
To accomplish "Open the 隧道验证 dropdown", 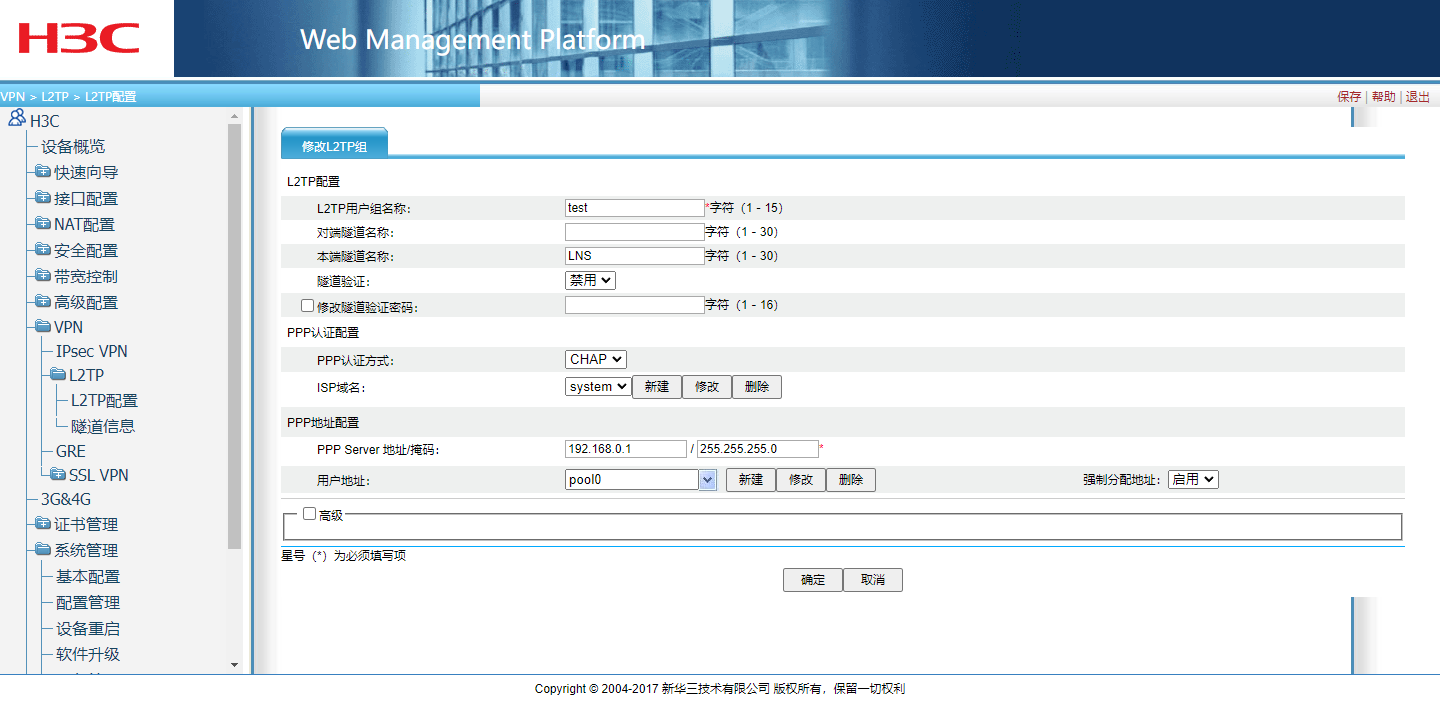I will point(590,281).
